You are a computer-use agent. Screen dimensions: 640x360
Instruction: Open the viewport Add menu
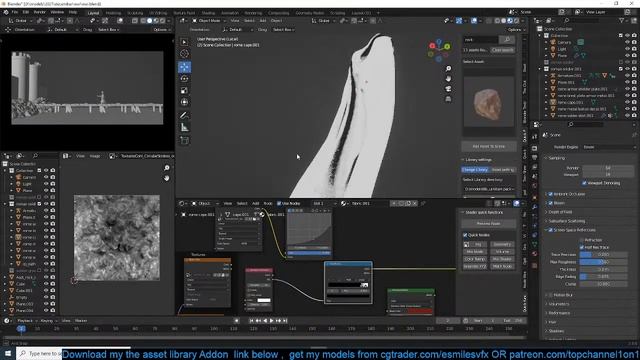click(x=263, y=20)
